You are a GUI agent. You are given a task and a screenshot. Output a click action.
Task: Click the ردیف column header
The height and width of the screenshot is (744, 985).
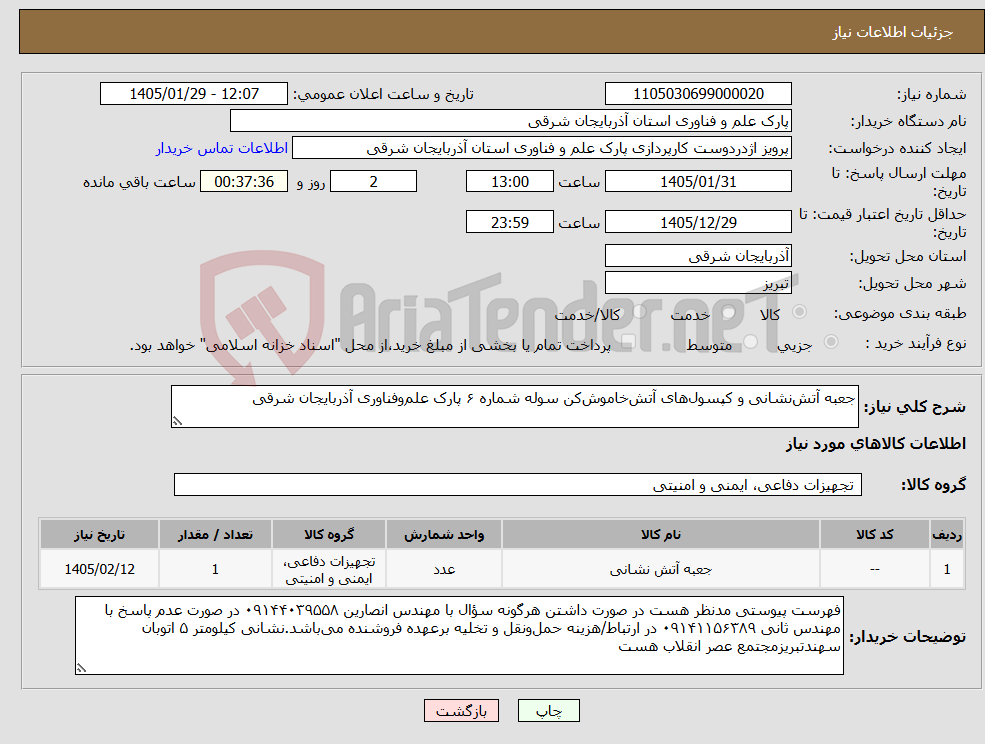[947, 535]
